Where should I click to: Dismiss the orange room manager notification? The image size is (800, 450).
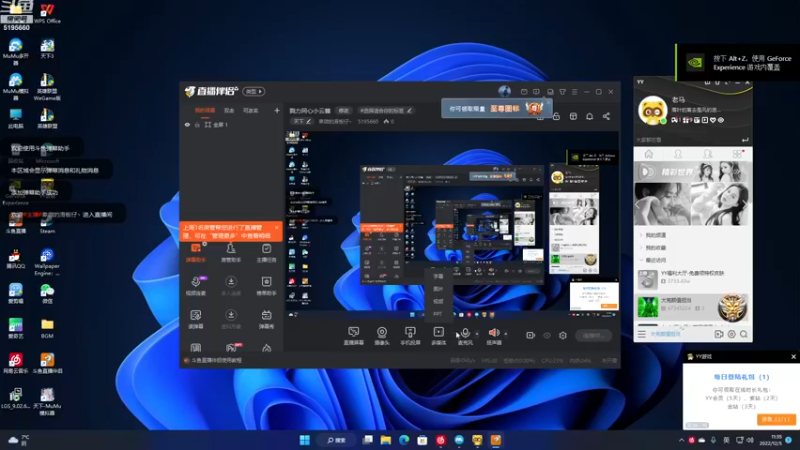coord(277,228)
